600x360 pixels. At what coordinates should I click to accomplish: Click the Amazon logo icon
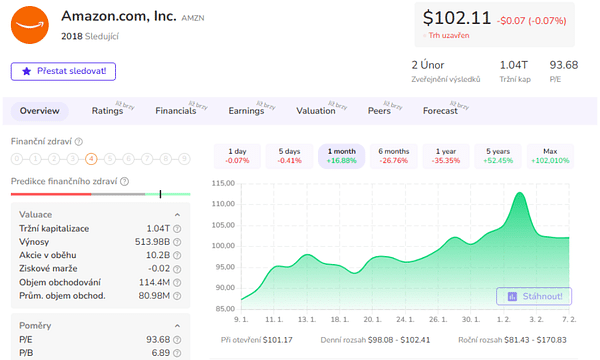(x=30, y=25)
